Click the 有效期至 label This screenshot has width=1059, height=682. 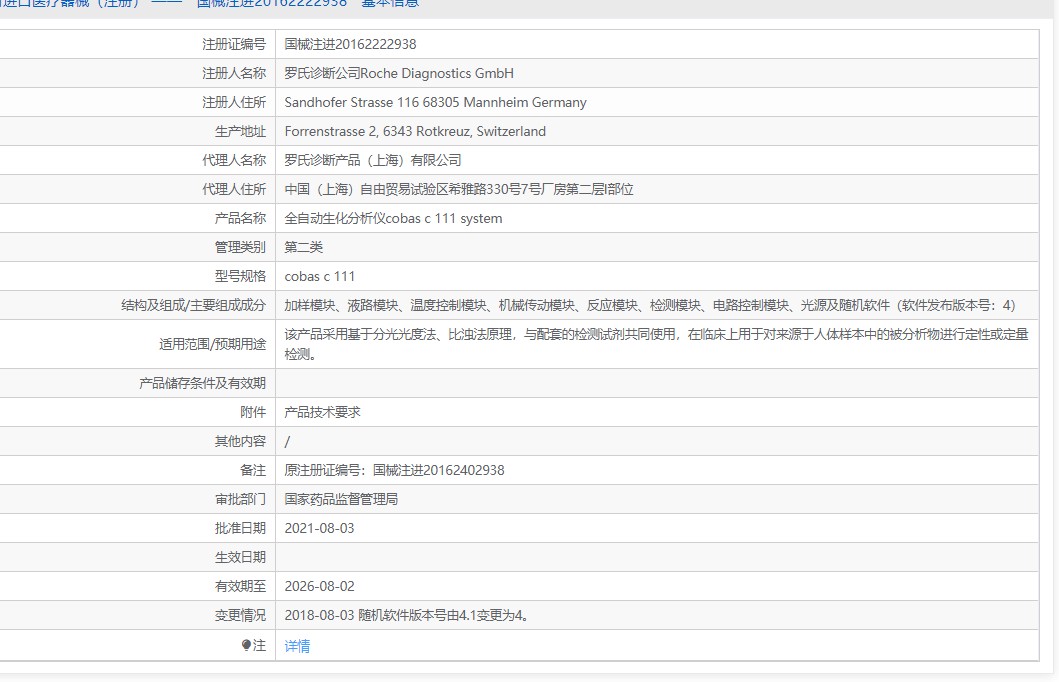240,586
